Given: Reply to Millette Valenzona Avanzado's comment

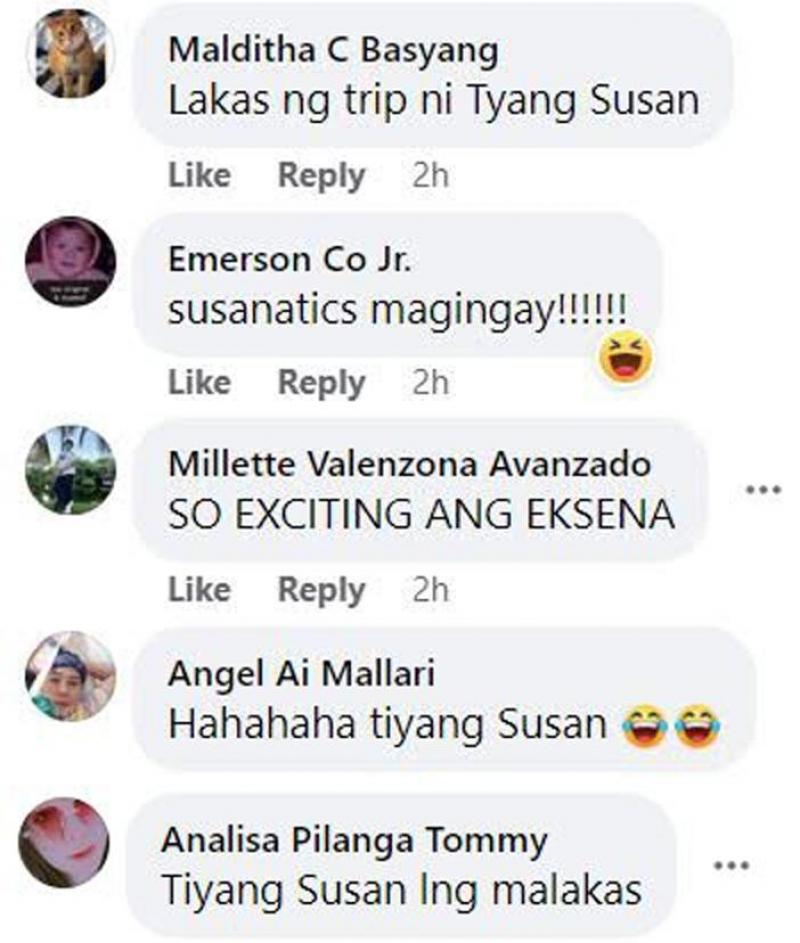Looking at the screenshot, I should click(321, 591).
